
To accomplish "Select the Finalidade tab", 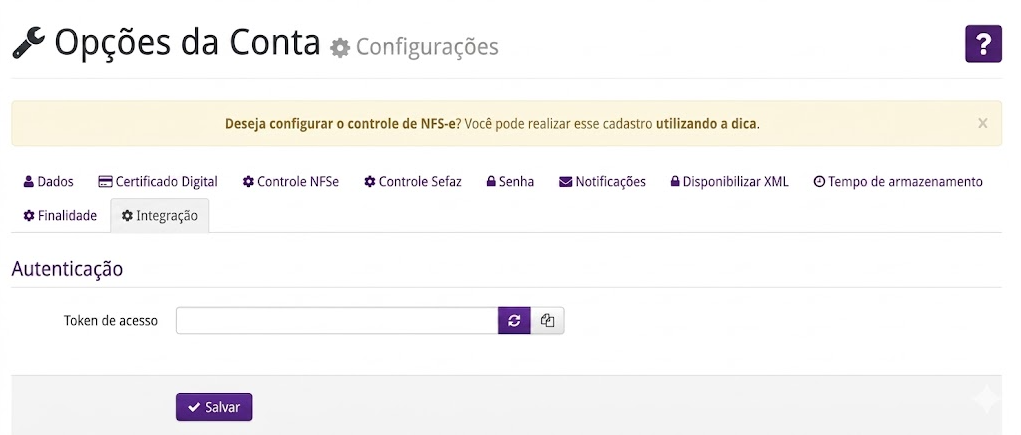I will [x=60, y=216].
